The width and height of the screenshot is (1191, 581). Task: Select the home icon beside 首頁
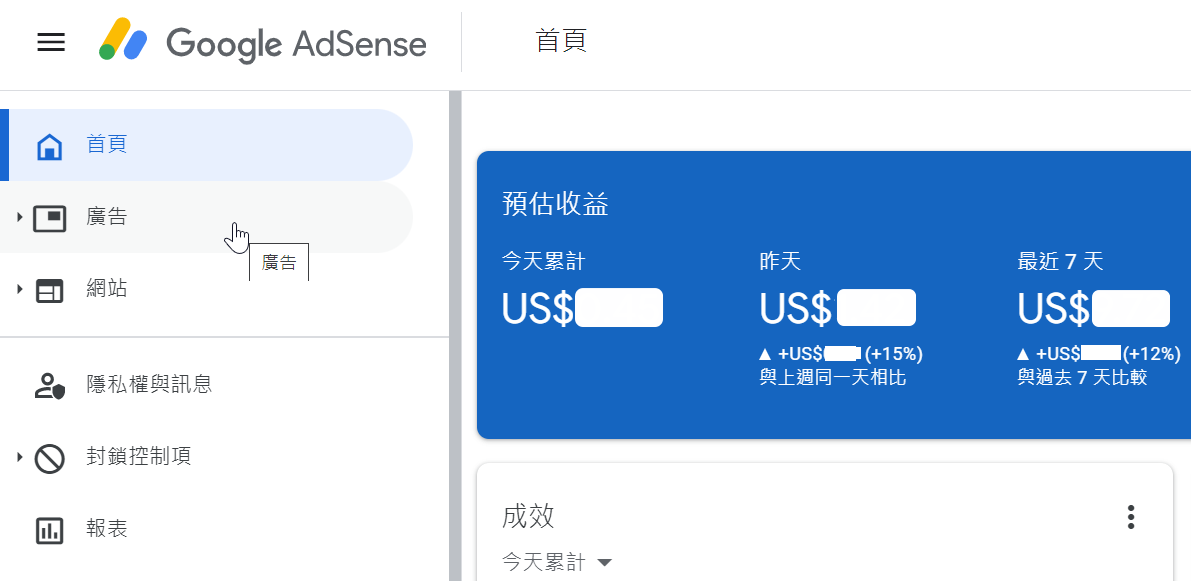pyautogui.click(x=50, y=145)
